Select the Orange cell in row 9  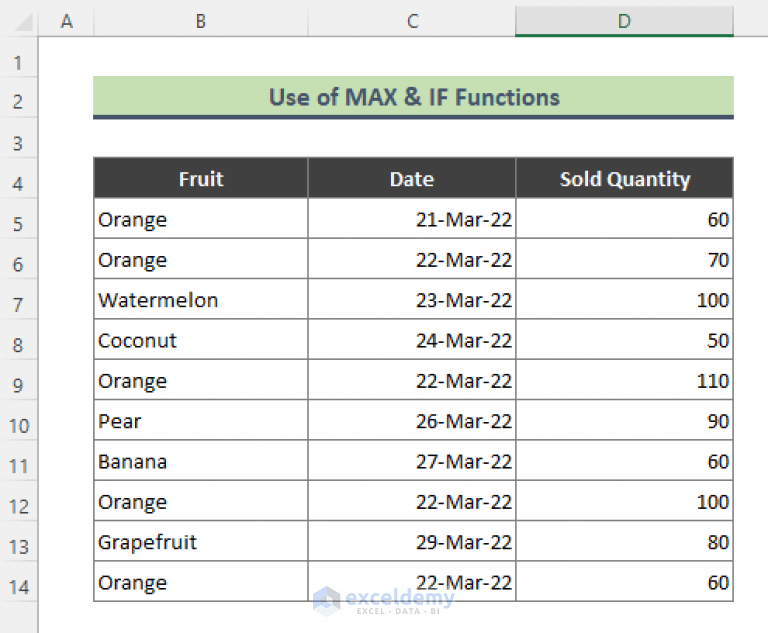coord(201,380)
